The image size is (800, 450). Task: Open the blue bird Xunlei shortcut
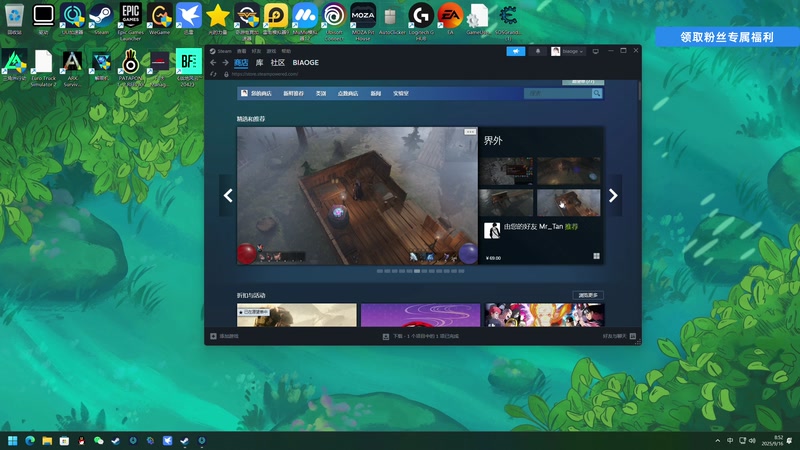pos(189,18)
